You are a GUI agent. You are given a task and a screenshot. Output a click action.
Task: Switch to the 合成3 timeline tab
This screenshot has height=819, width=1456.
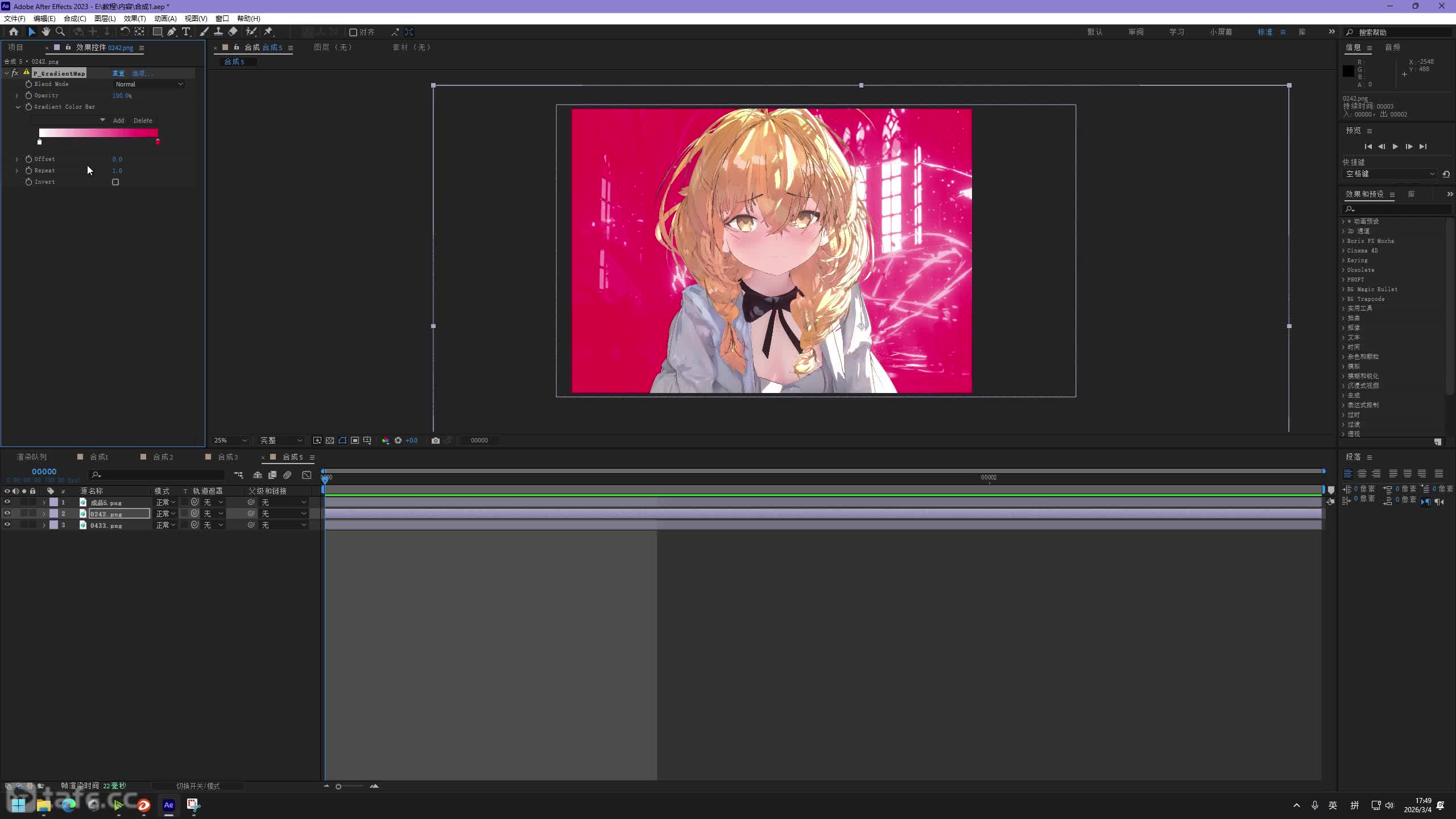coord(227,457)
